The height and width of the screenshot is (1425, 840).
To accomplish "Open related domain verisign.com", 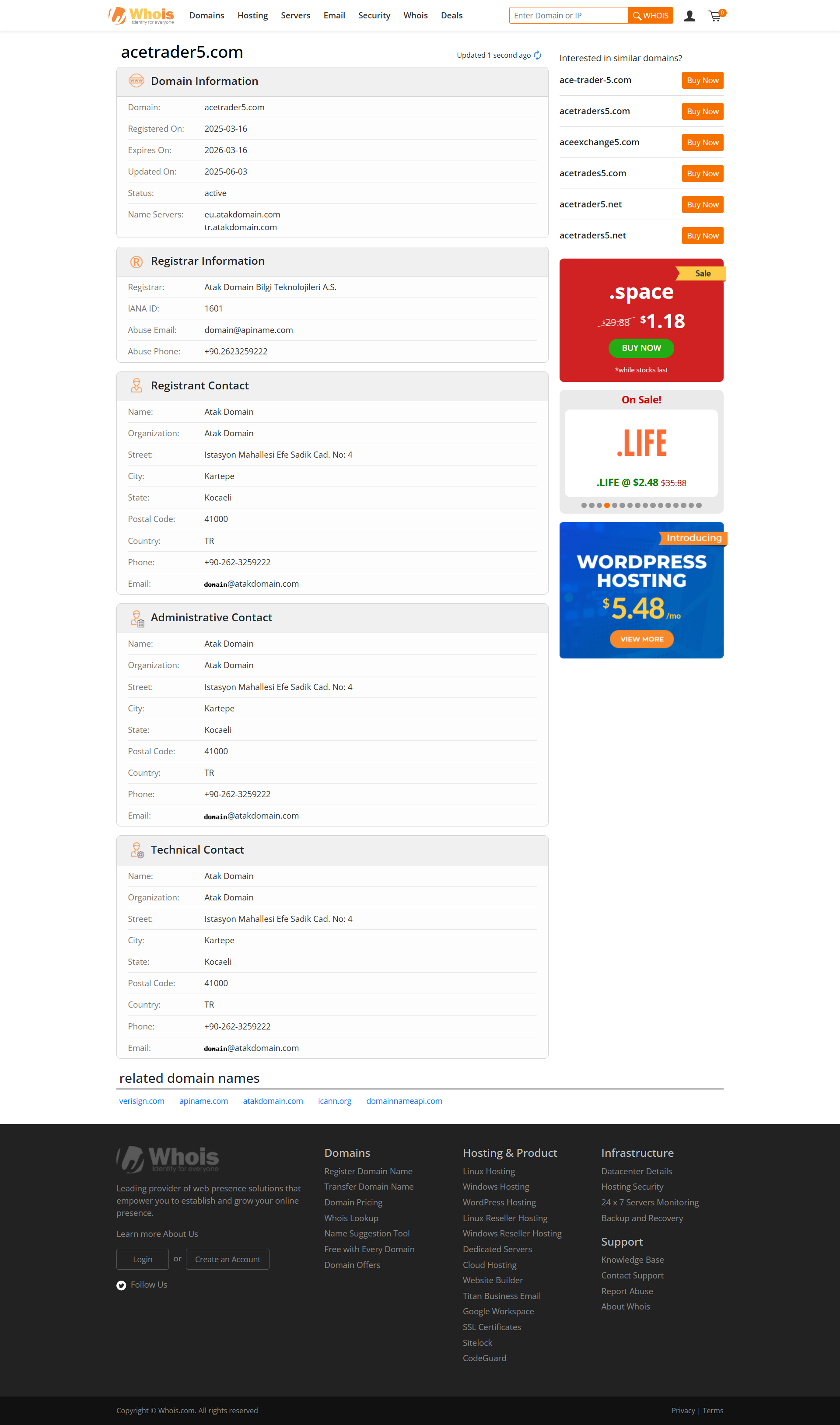I will [x=141, y=1101].
